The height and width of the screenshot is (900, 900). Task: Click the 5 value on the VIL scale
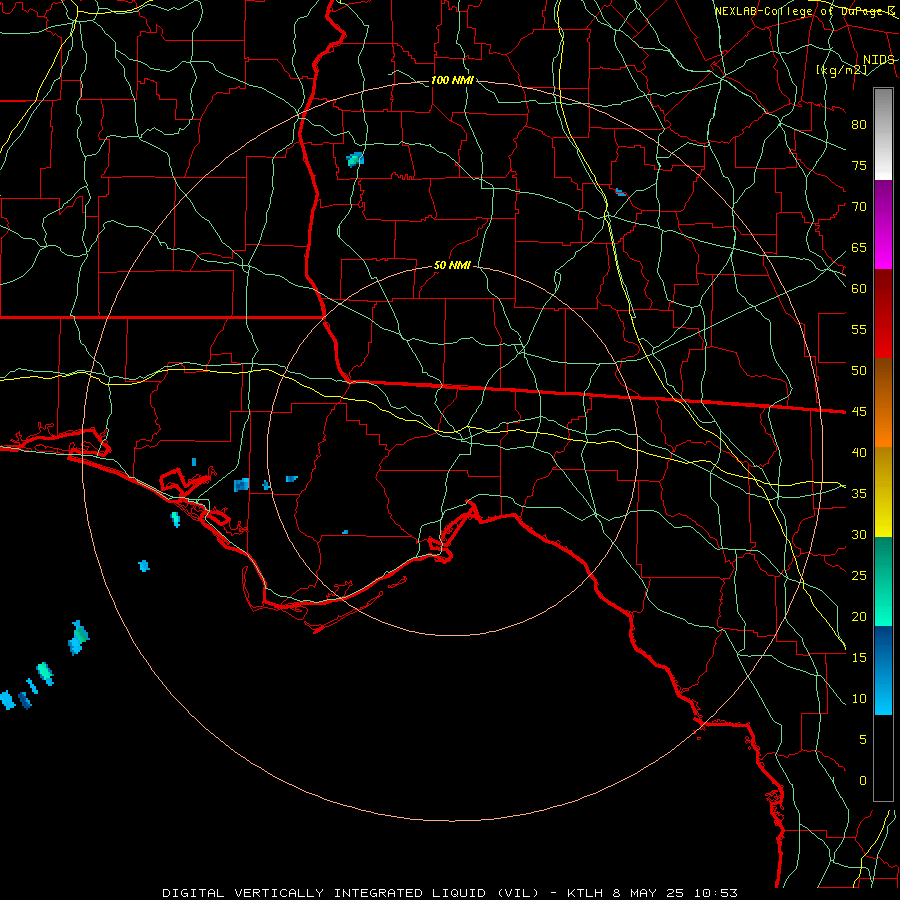click(863, 740)
